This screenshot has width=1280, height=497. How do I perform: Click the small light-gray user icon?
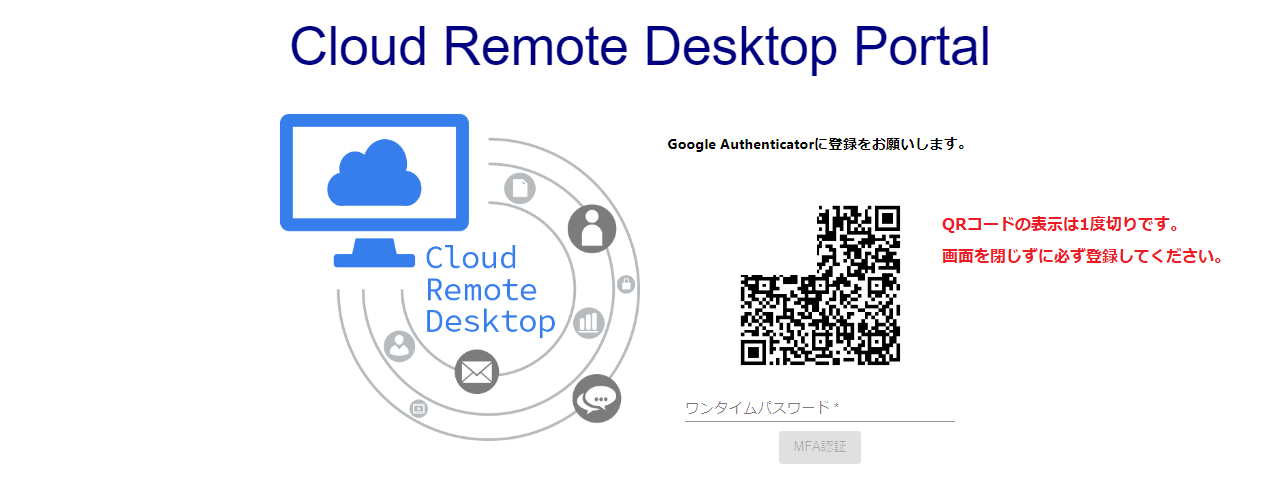point(400,346)
